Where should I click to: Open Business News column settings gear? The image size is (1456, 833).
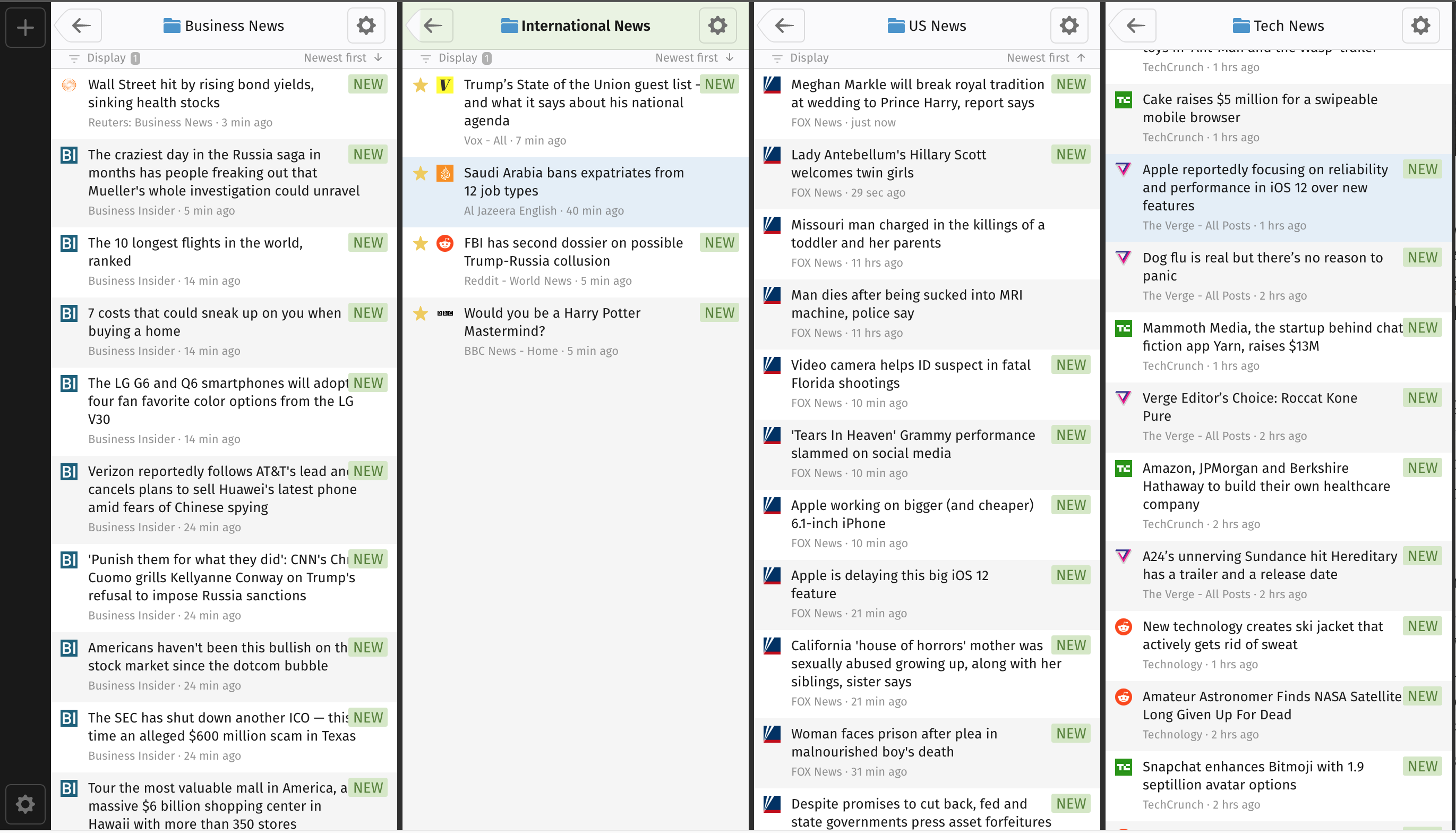point(366,25)
